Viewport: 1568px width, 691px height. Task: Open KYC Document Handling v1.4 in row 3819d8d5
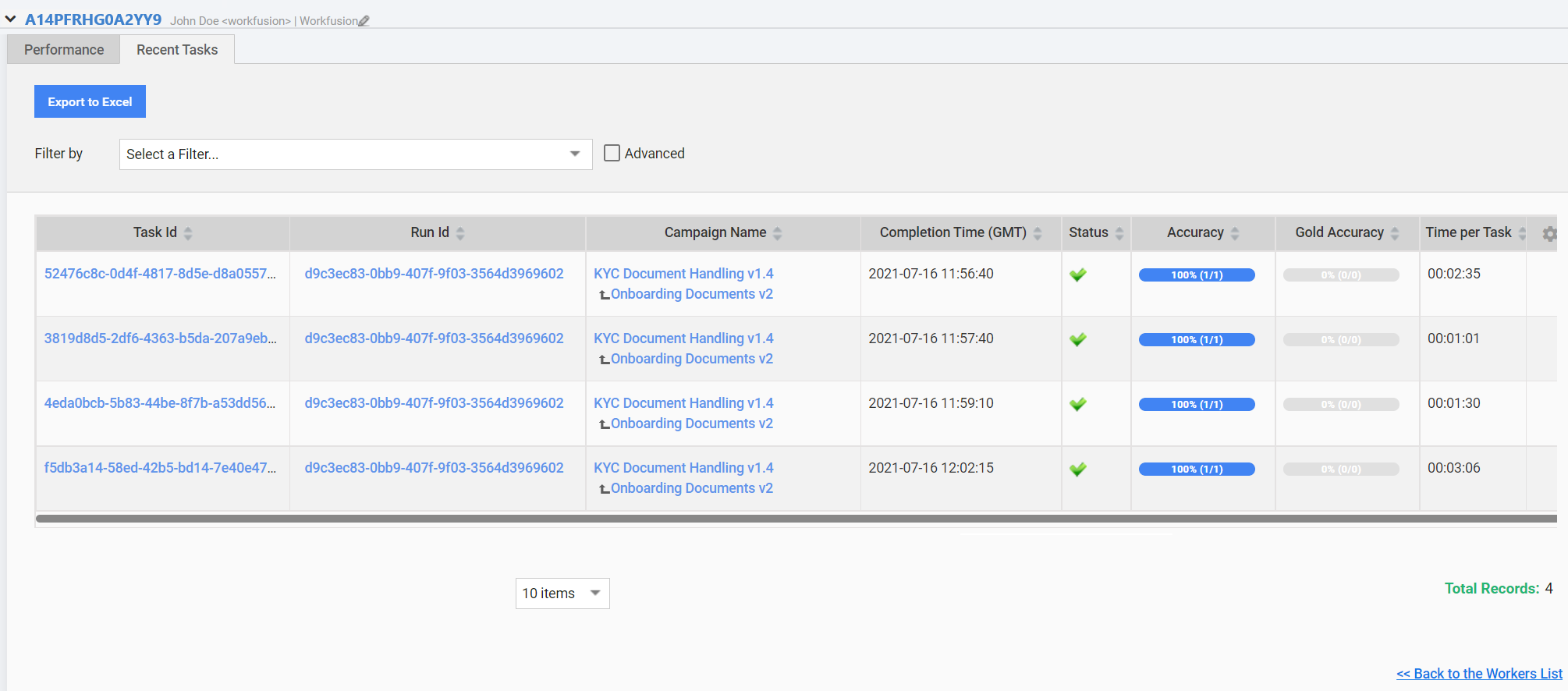pyautogui.click(x=683, y=338)
